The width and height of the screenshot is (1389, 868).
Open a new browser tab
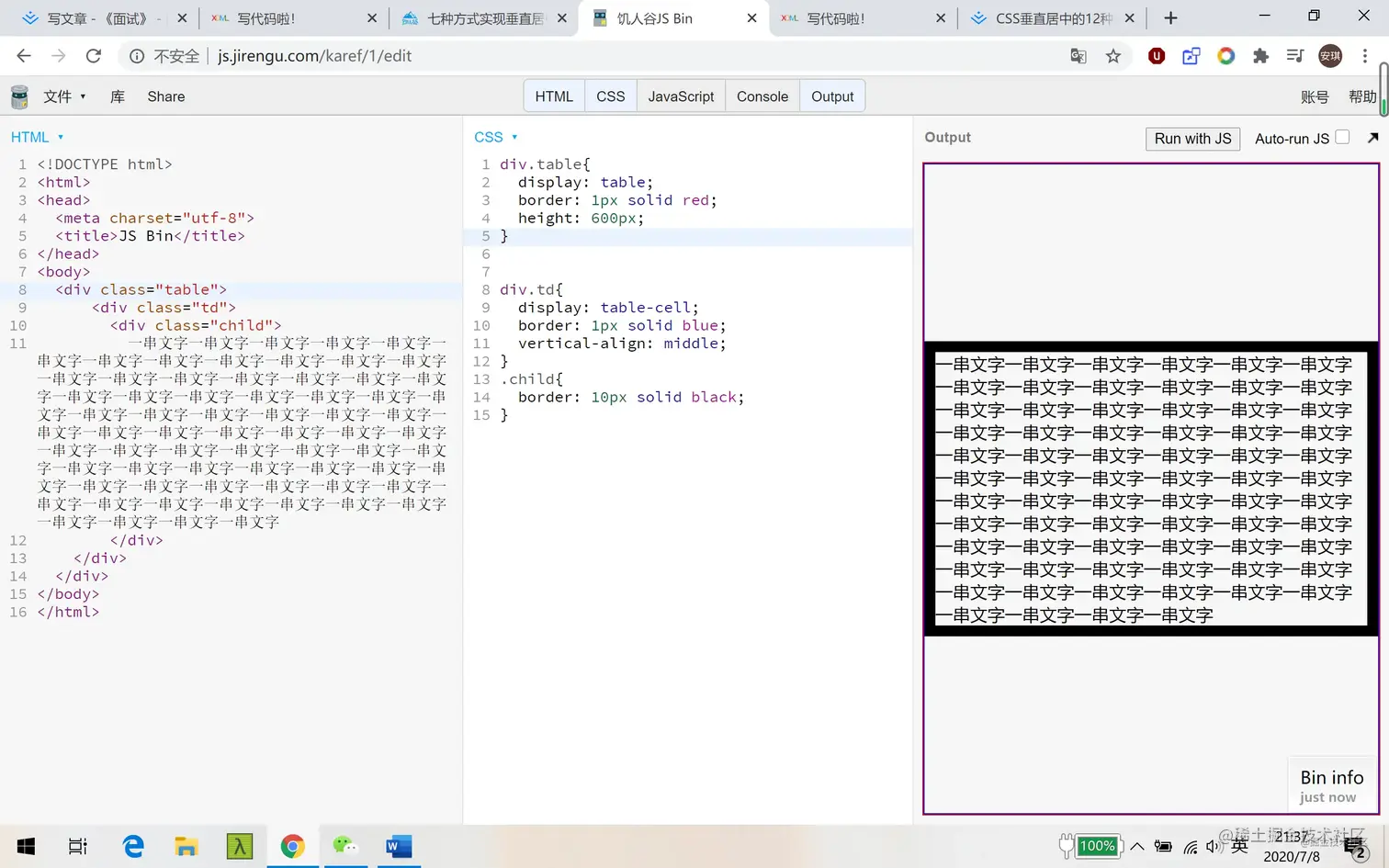pos(1170,17)
